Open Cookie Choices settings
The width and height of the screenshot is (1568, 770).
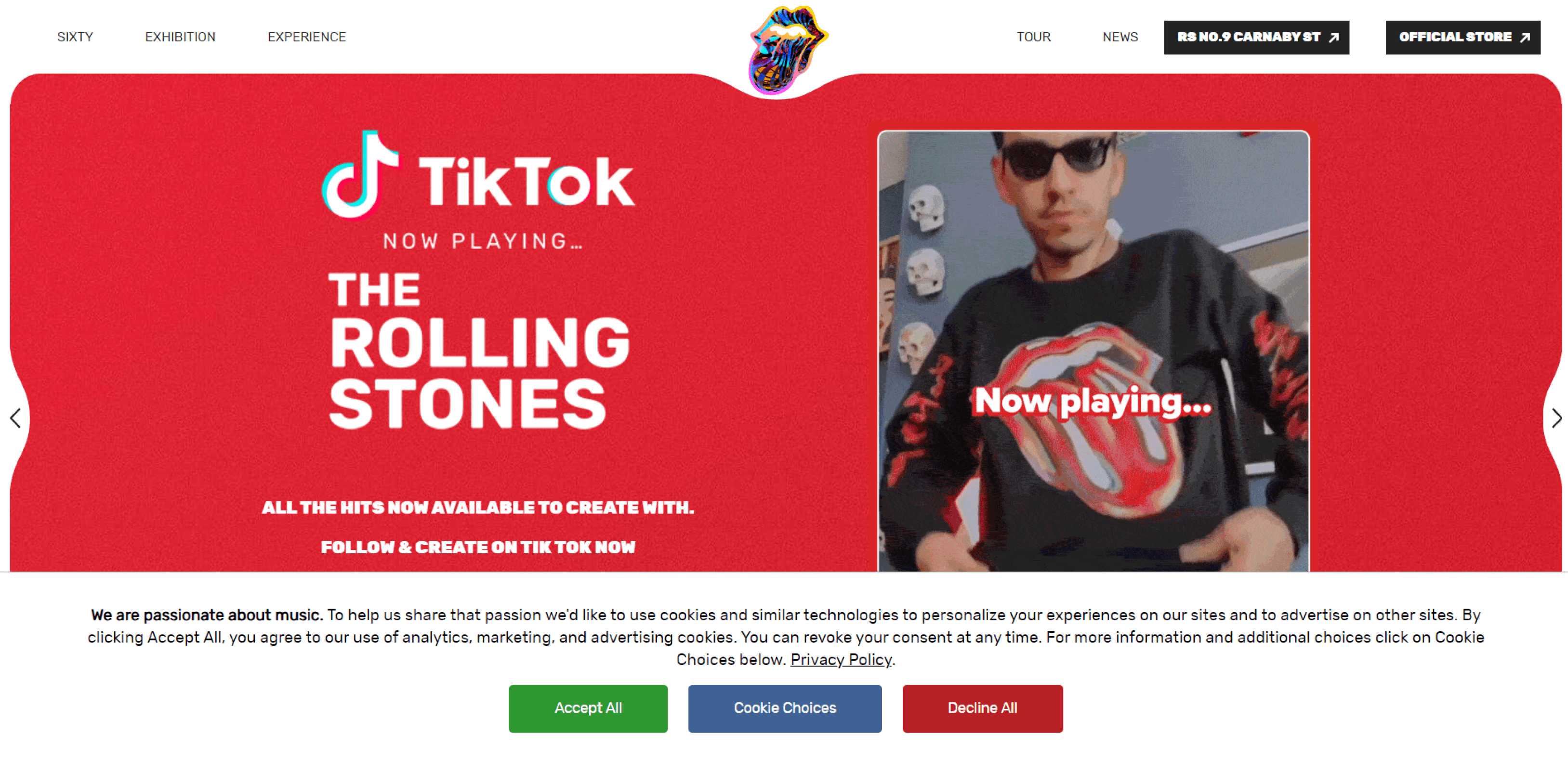click(785, 708)
